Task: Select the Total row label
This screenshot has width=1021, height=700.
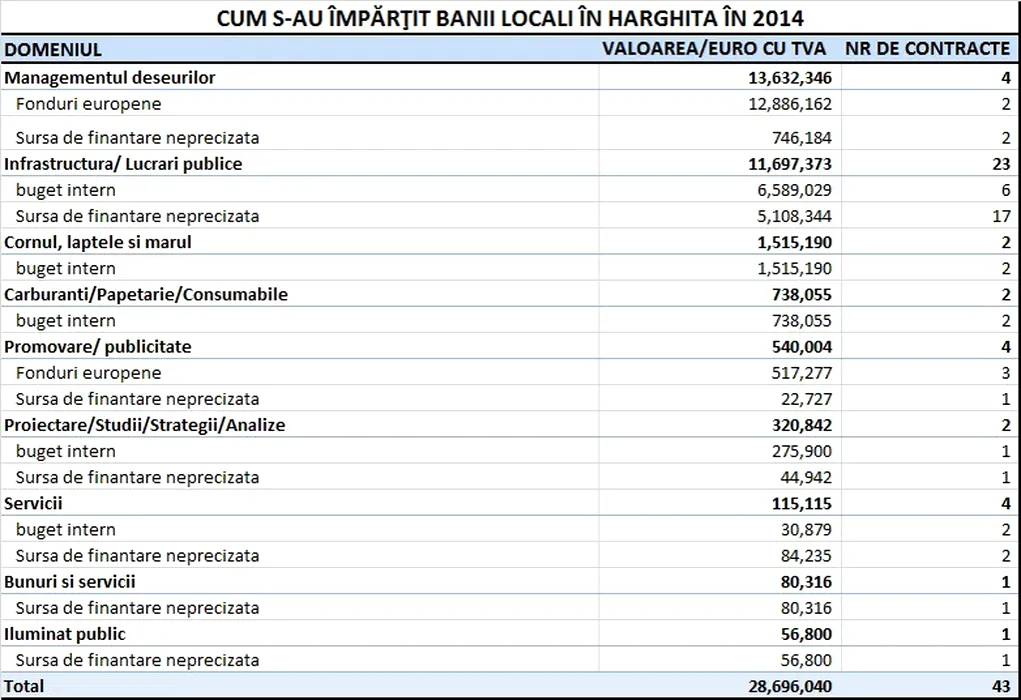Action: tap(24, 686)
